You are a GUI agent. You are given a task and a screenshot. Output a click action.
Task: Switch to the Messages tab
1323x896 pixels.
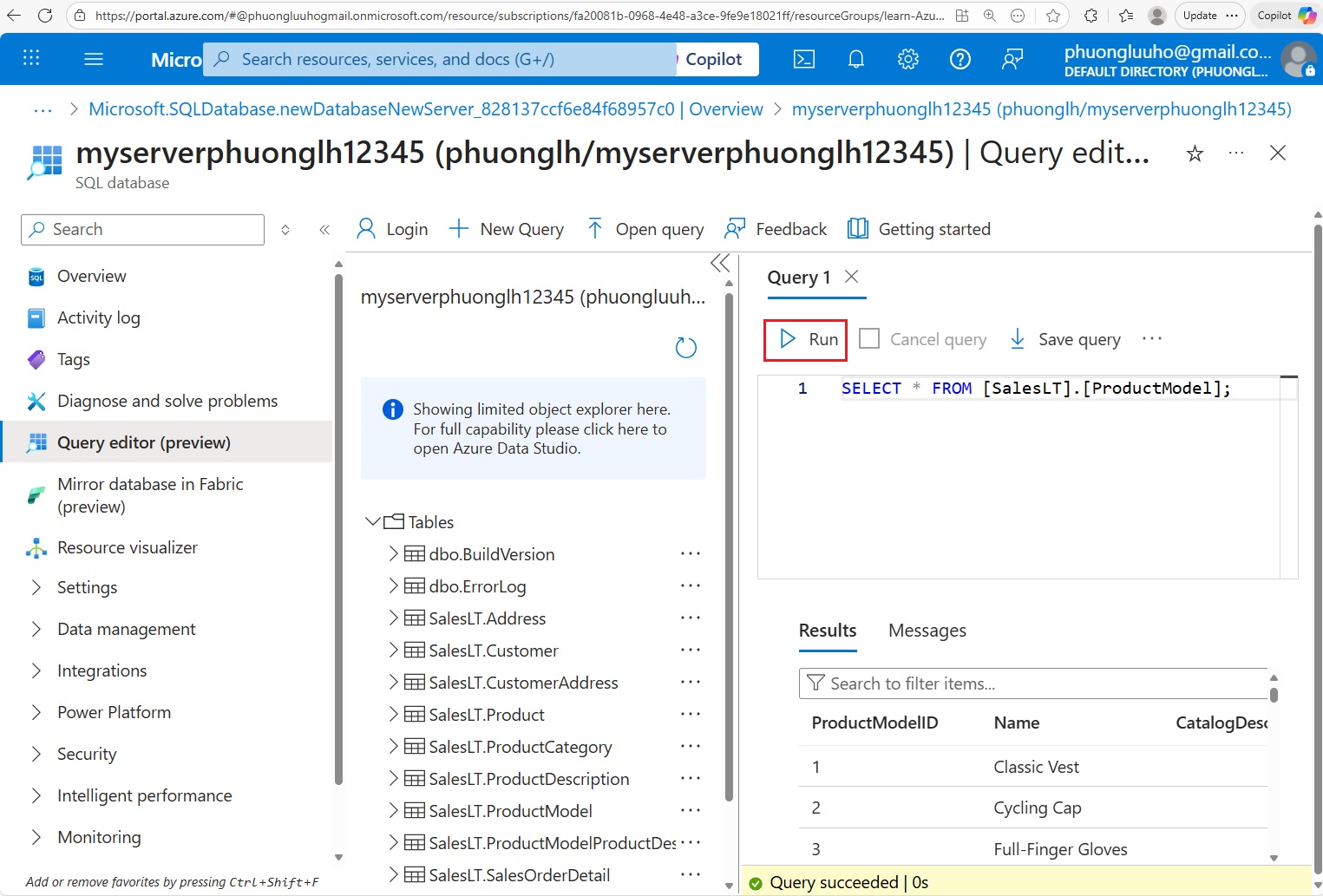click(927, 631)
